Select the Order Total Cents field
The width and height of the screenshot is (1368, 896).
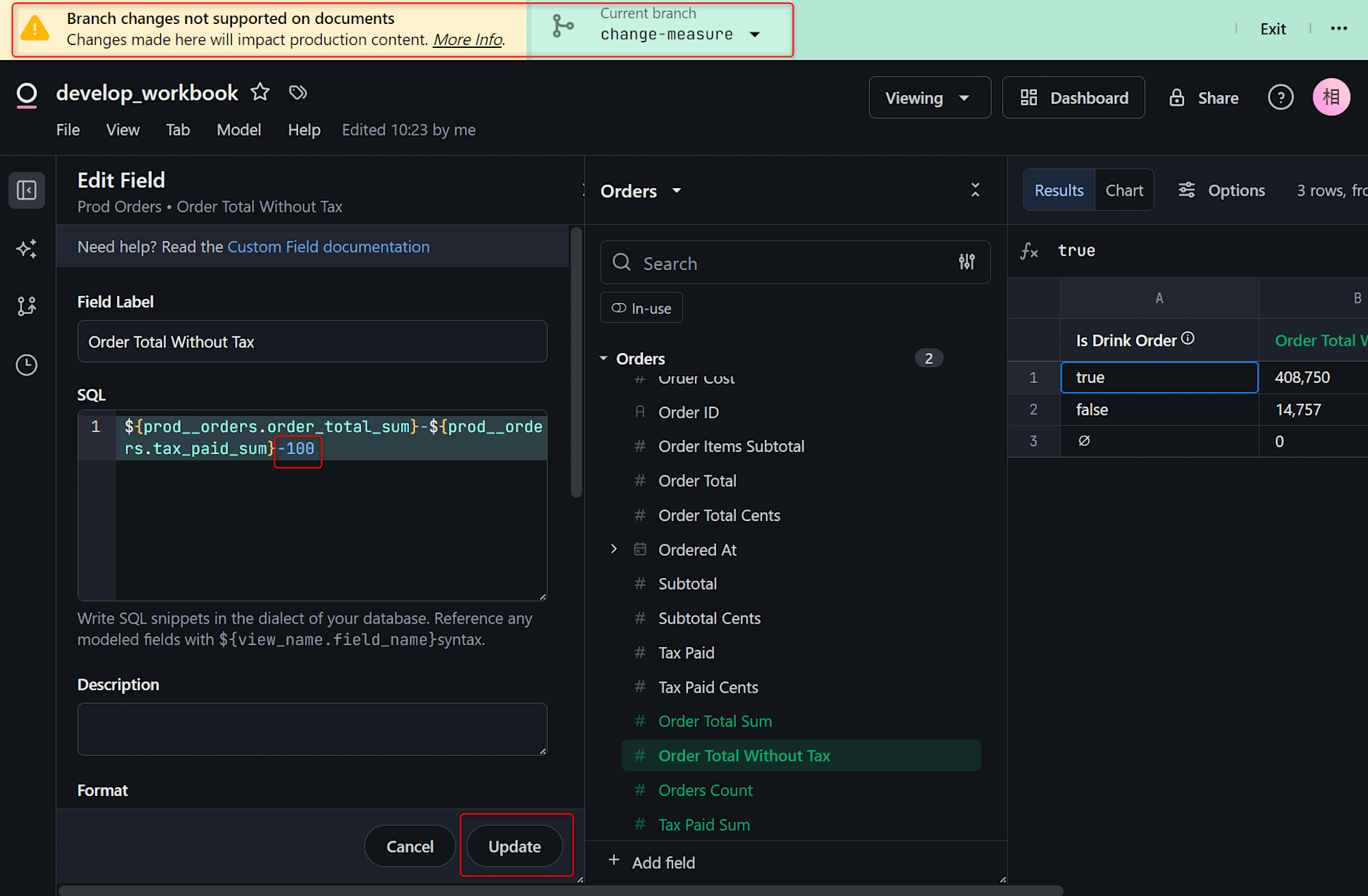tap(719, 515)
